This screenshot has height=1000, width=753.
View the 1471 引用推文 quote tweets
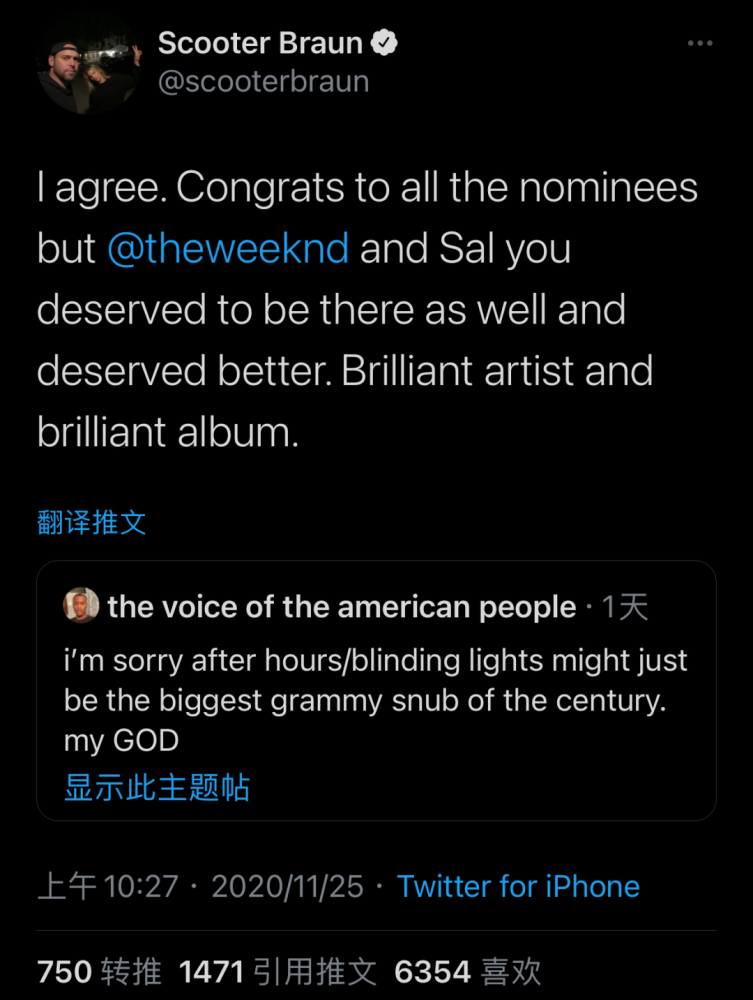[x=278, y=972]
